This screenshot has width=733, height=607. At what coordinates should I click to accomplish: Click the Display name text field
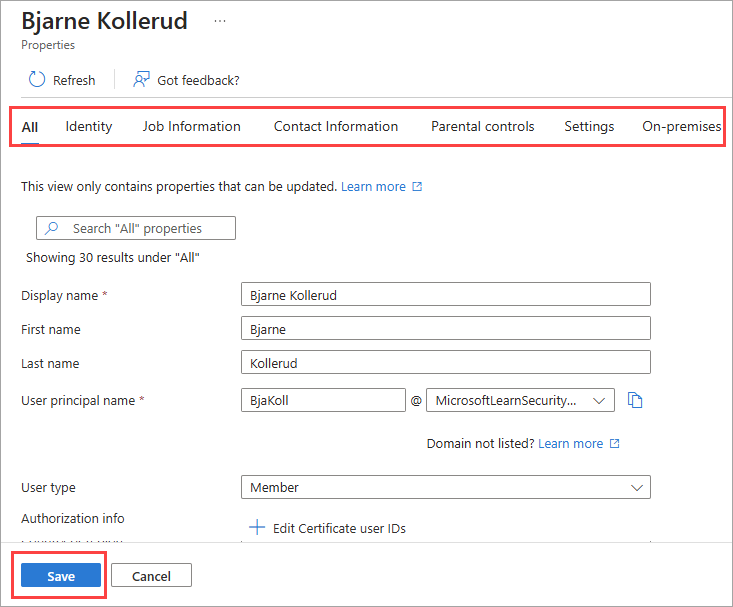446,295
